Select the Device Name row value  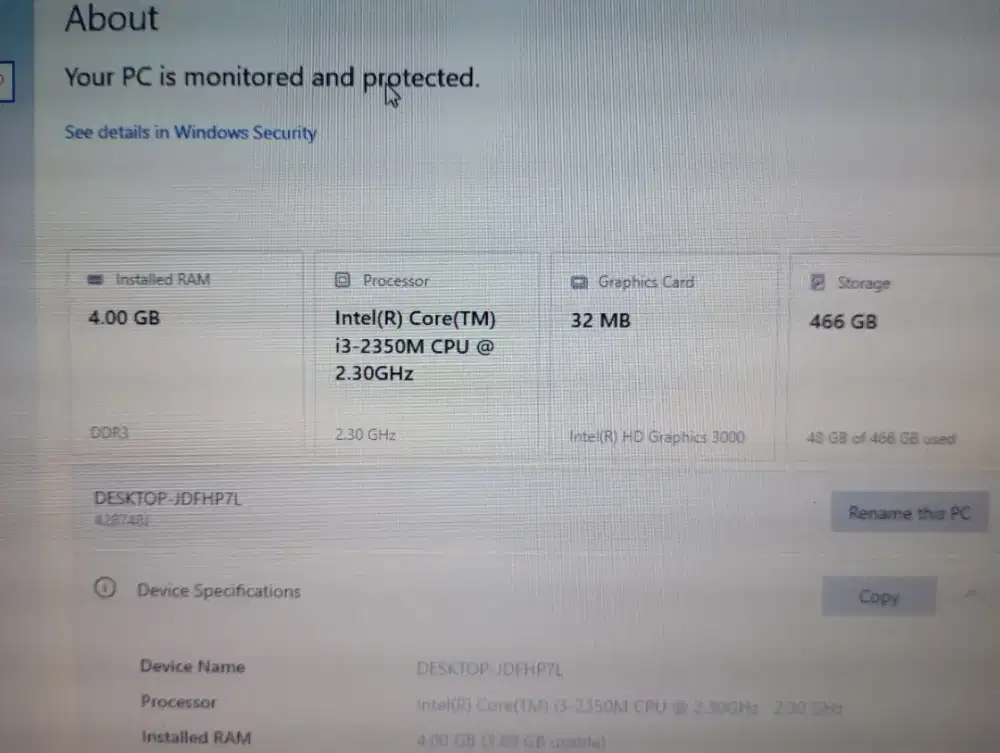489,666
